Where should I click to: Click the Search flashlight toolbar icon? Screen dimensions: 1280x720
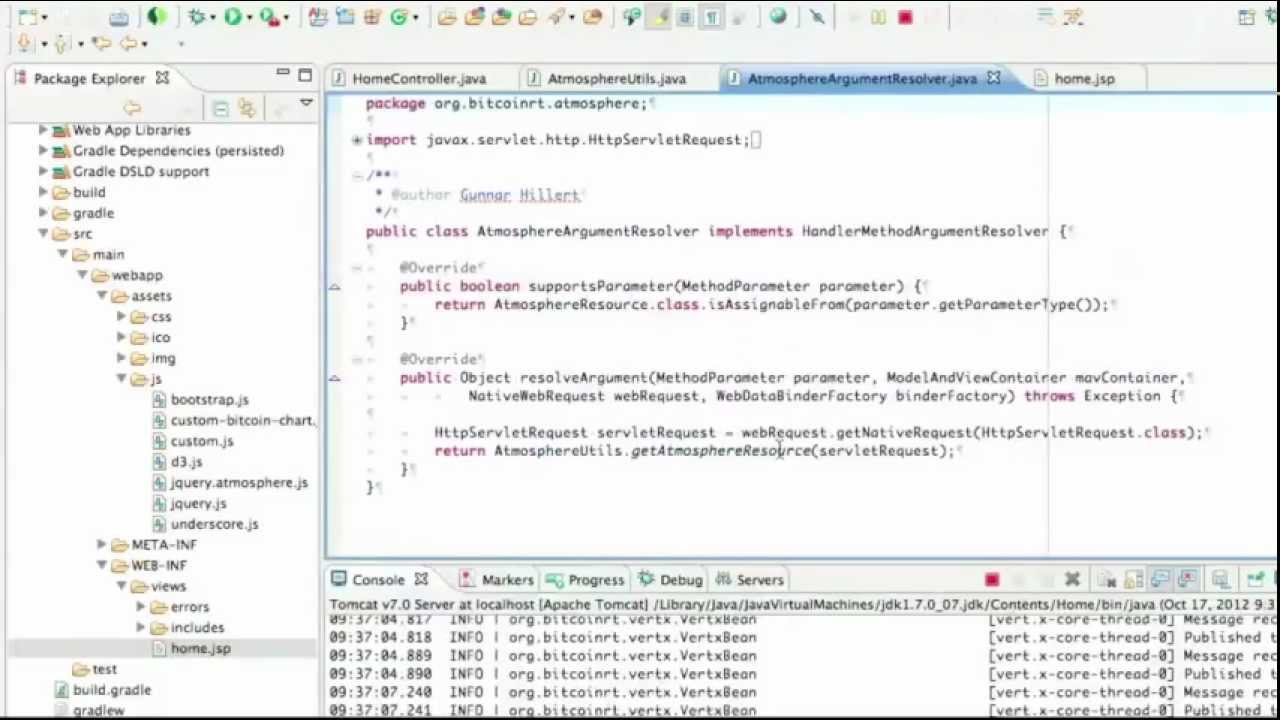(x=557, y=17)
